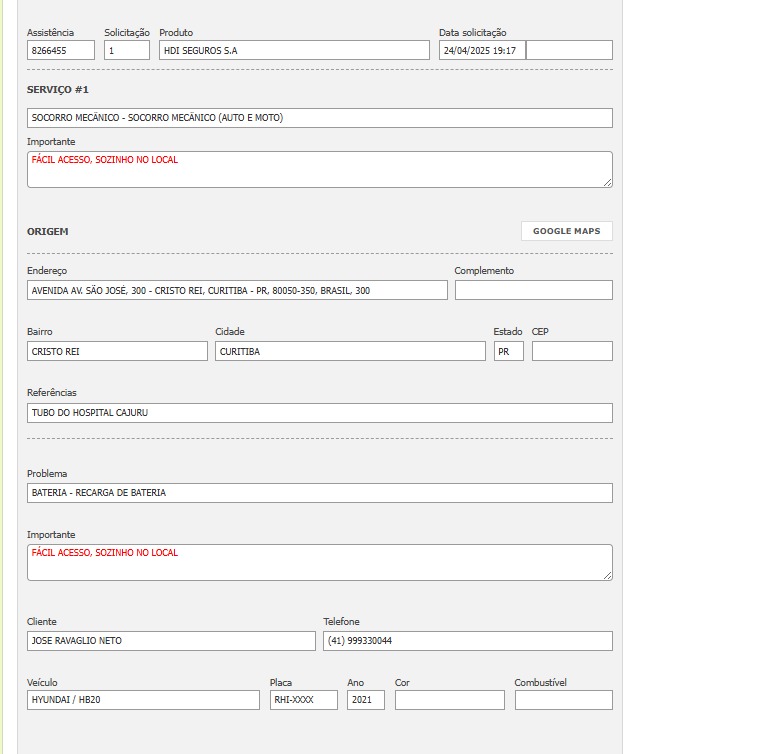Focus the Placa license plate field
This screenshot has height=754, width=784.
tap(304, 700)
